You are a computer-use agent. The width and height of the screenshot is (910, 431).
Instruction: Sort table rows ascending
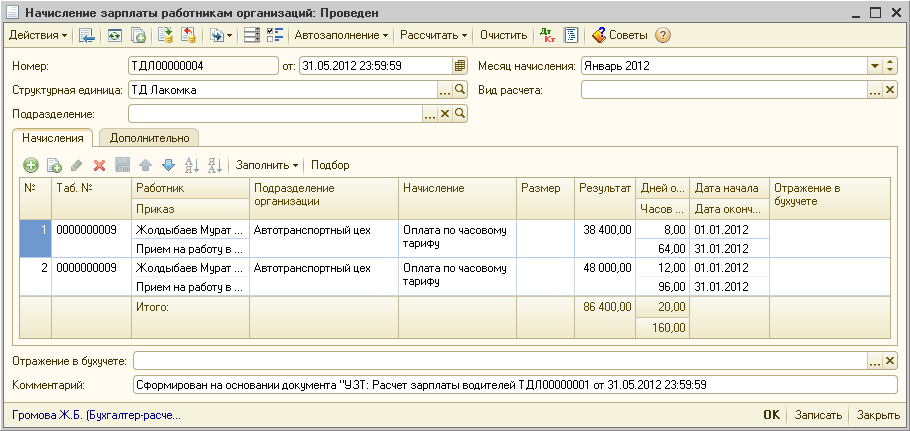[193, 165]
